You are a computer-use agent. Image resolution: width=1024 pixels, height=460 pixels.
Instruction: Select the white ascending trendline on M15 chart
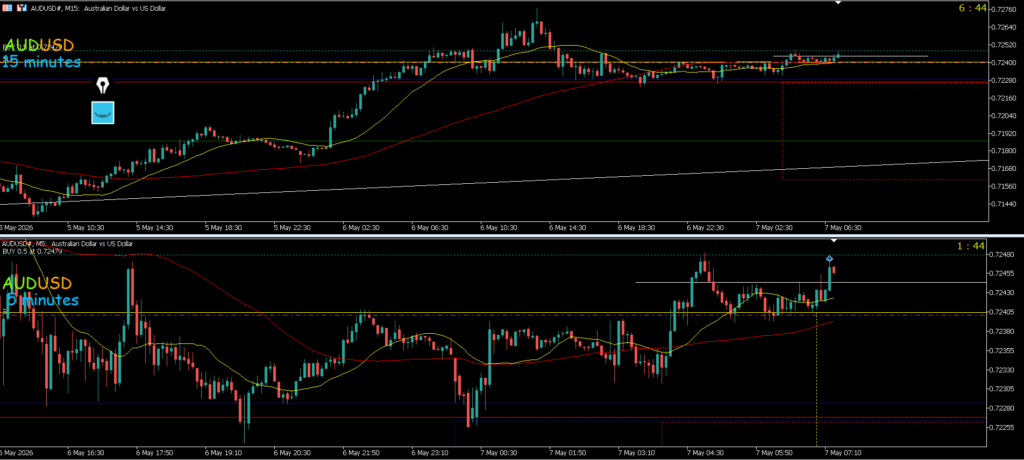click(x=496, y=183)
